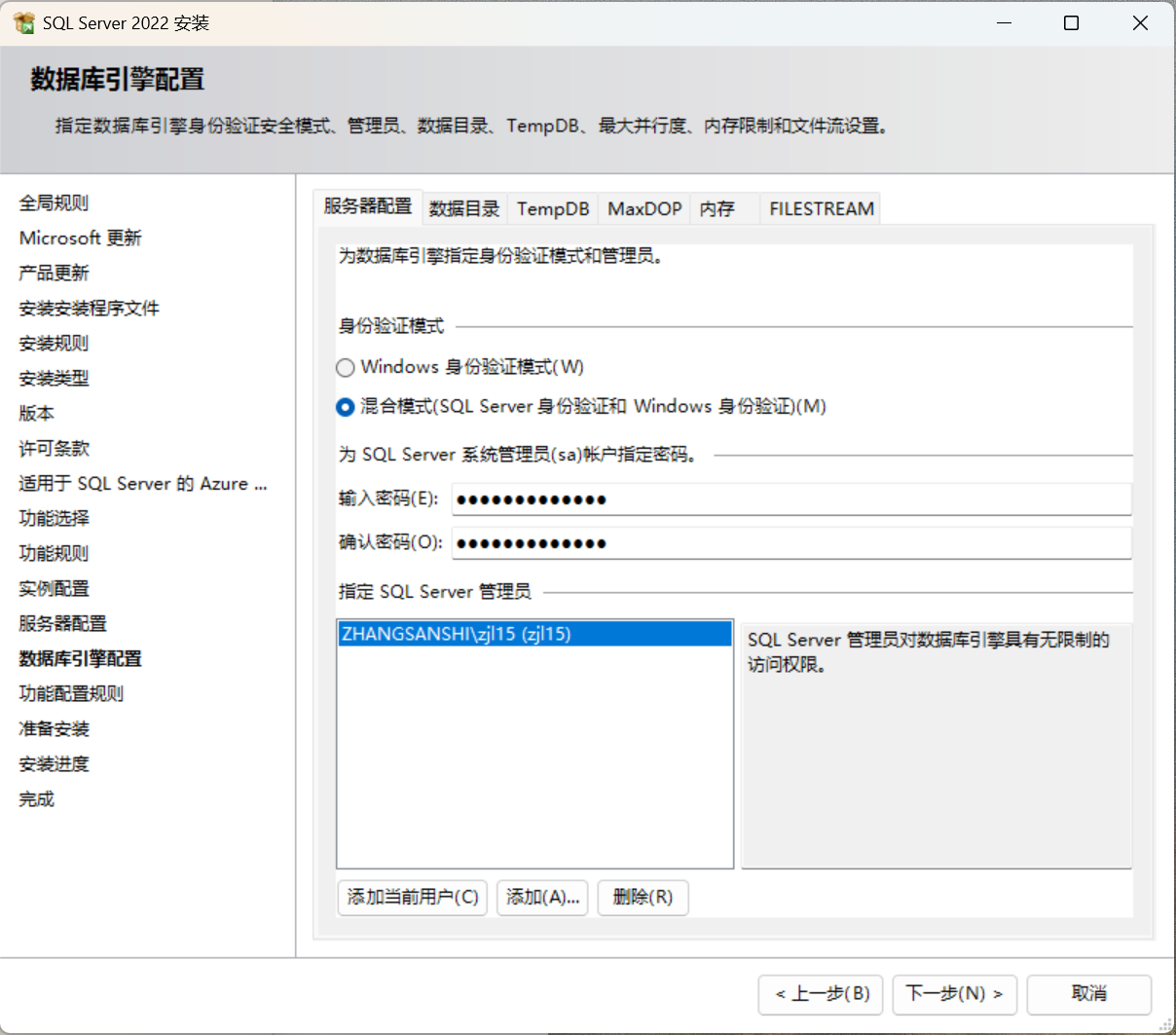Screen dimensions: 1176x1035
Task: Click the 删除(R) button
Action: pos(643,897)
